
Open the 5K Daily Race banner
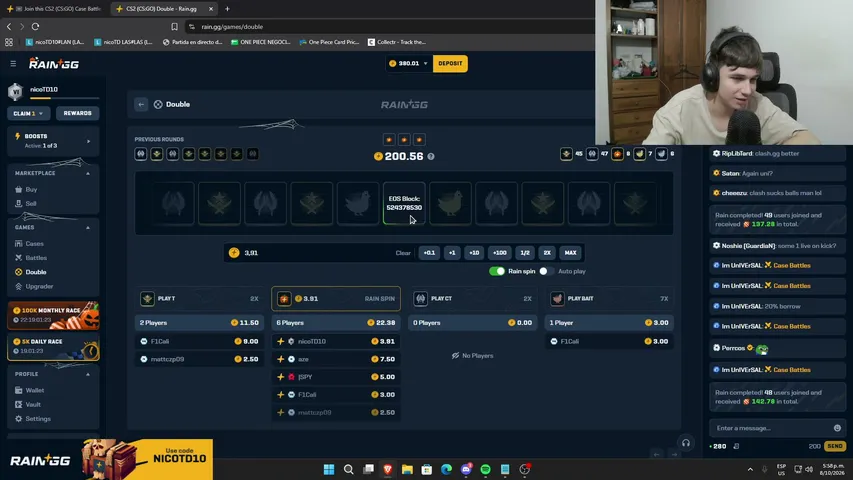click(53, 347)
